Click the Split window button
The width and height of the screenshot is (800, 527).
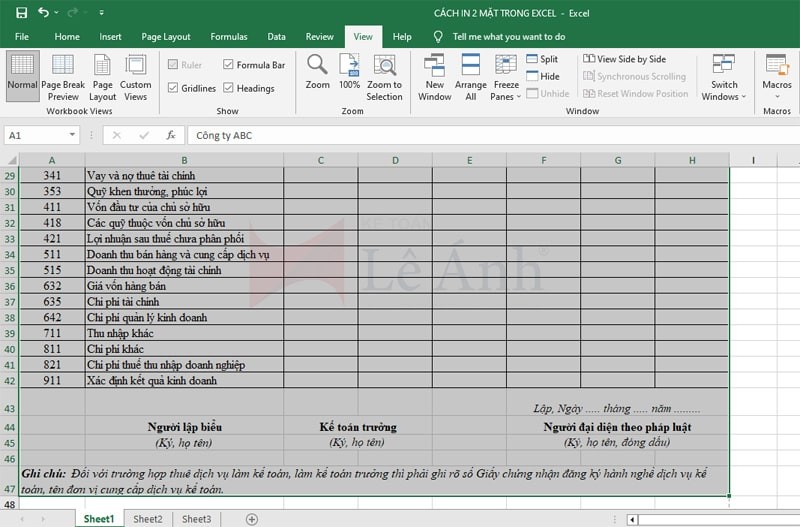[x=542, y=59]
